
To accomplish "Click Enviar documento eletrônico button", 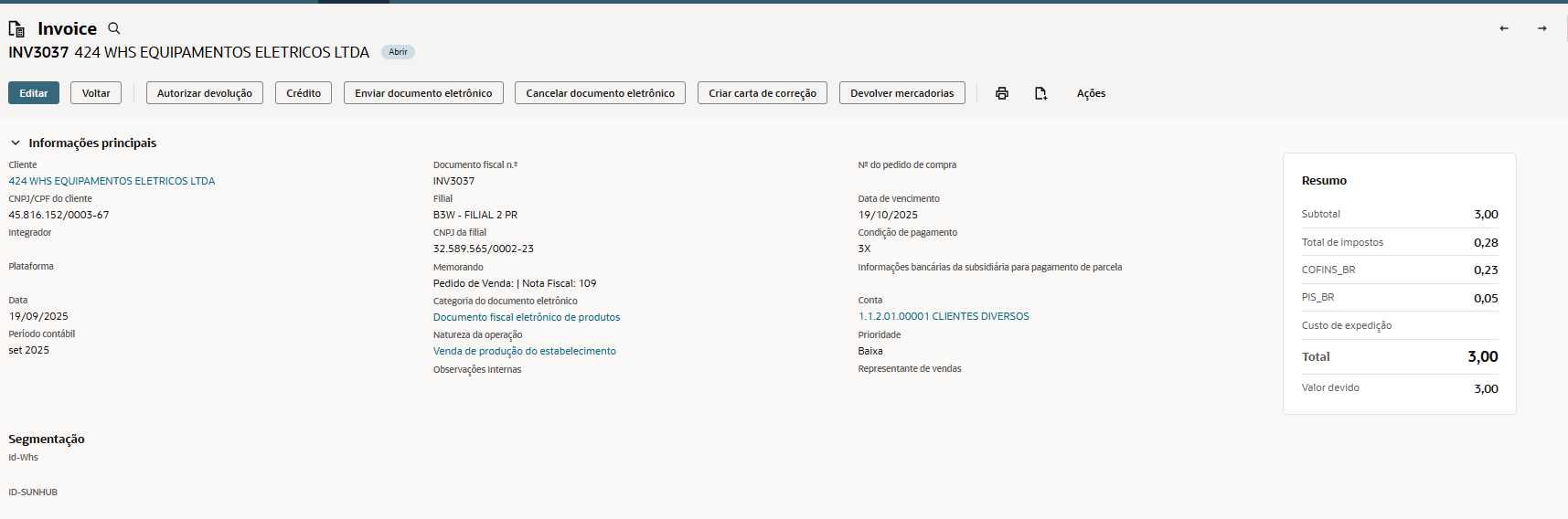I will tap(423, 93).
